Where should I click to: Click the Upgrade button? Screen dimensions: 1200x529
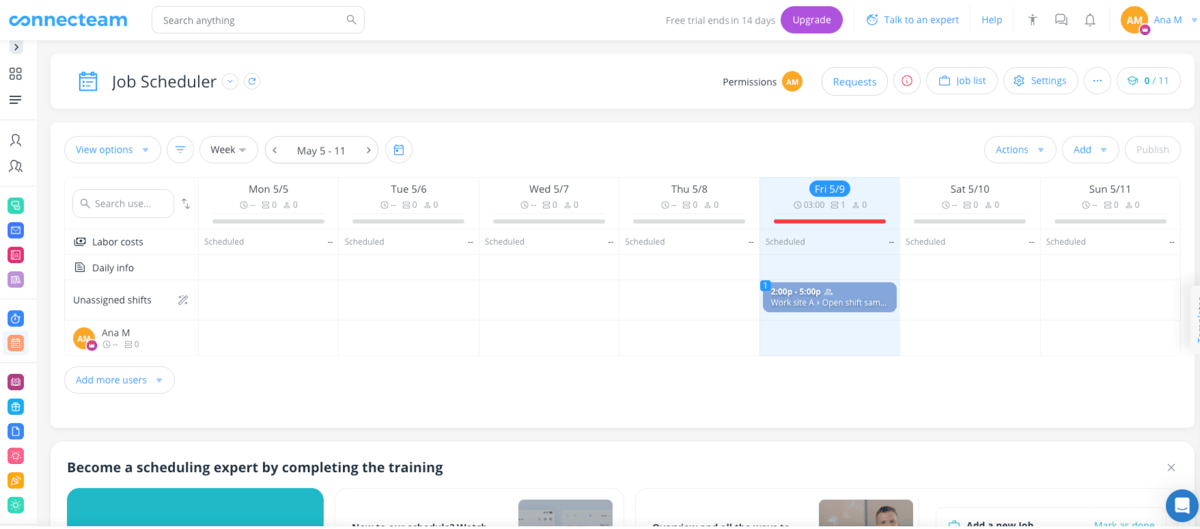point(811,20)
